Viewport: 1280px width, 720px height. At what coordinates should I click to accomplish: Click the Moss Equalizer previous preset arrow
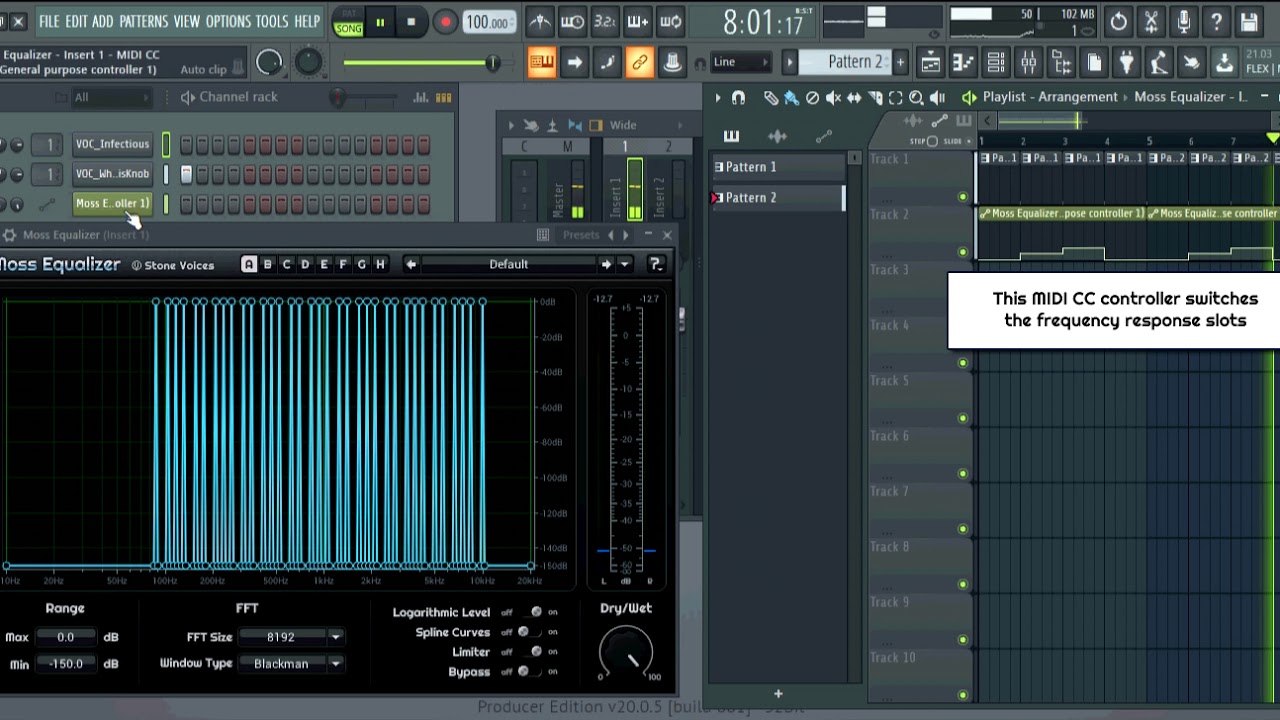411,264
